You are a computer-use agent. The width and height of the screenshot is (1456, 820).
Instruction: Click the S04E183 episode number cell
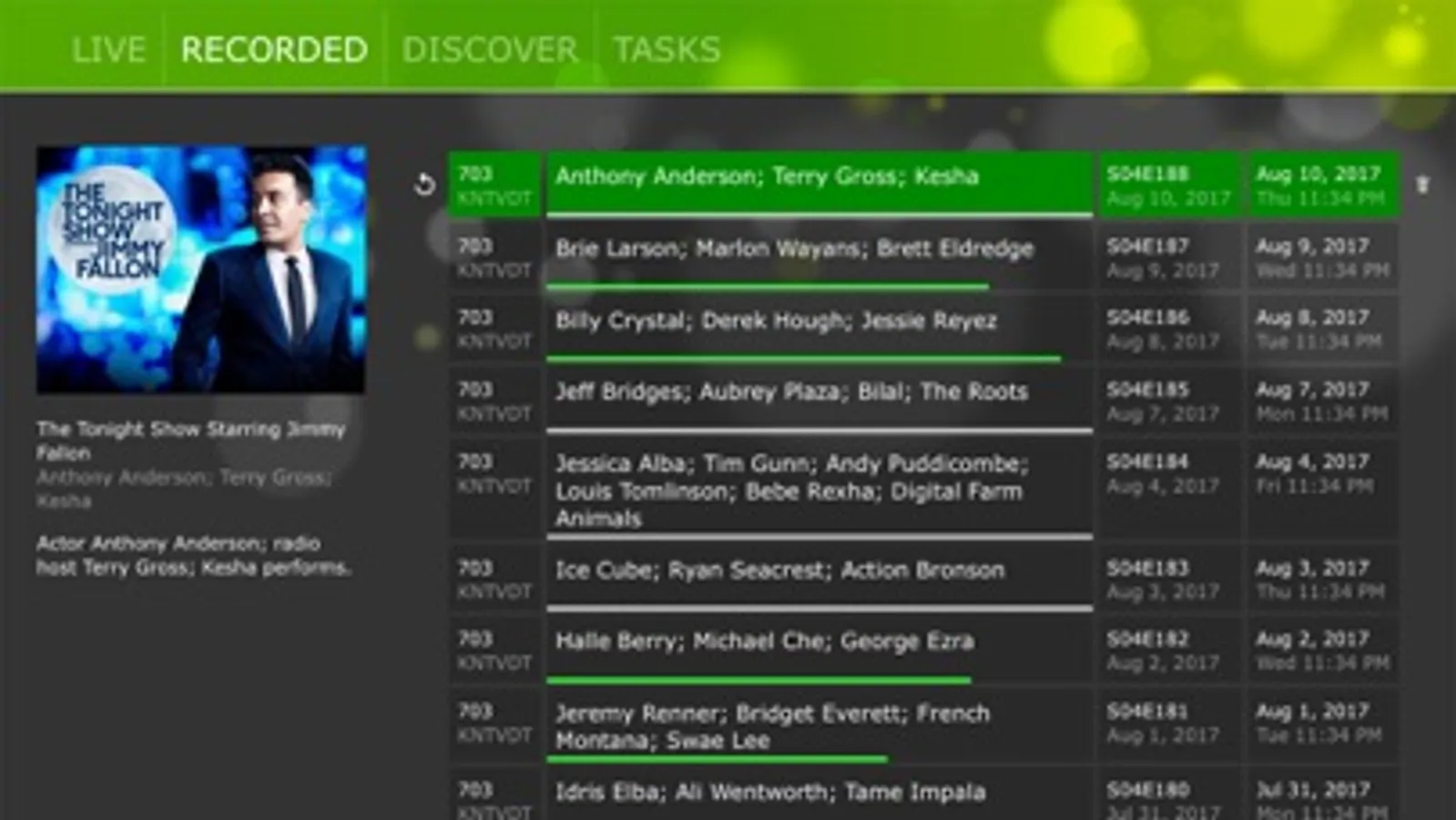(1168, 579)
